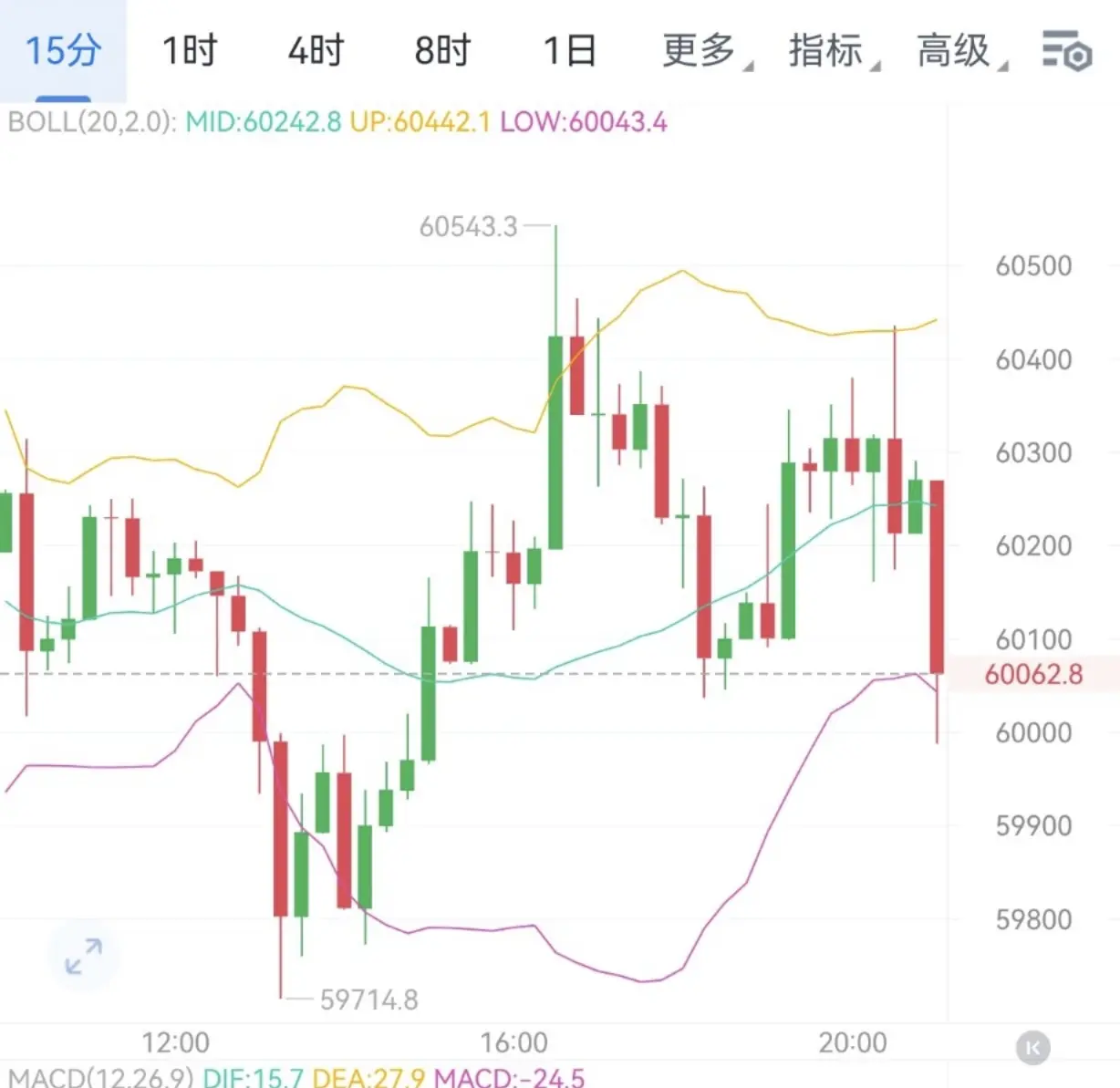The width and height of the screenshot is (1120, 1088).
Task: Open the chart settings icon
Action: tap(1067, 50)
